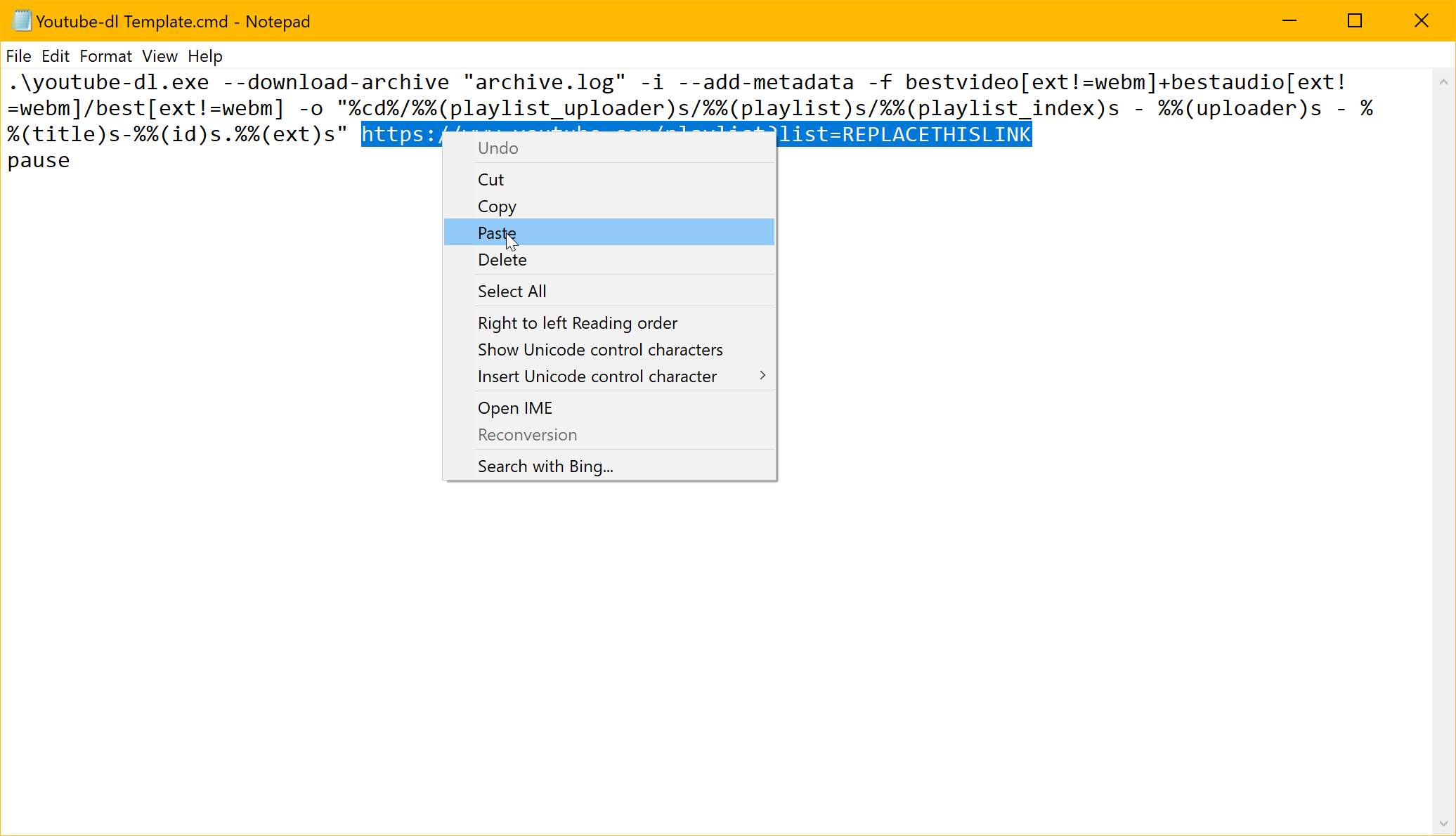The height and width of the screenshot is (836, 1456).
Task: Minimize the Notepad window
Action: [x=1289, y=21]
